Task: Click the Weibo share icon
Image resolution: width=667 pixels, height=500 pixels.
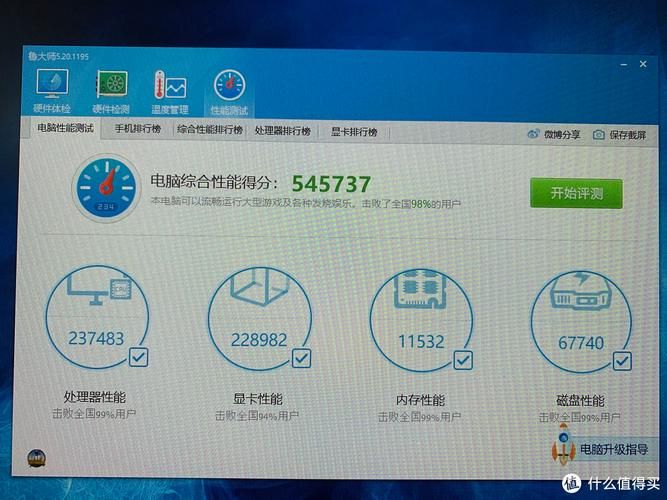Action: pyautogui.click(x=533, y=134)
